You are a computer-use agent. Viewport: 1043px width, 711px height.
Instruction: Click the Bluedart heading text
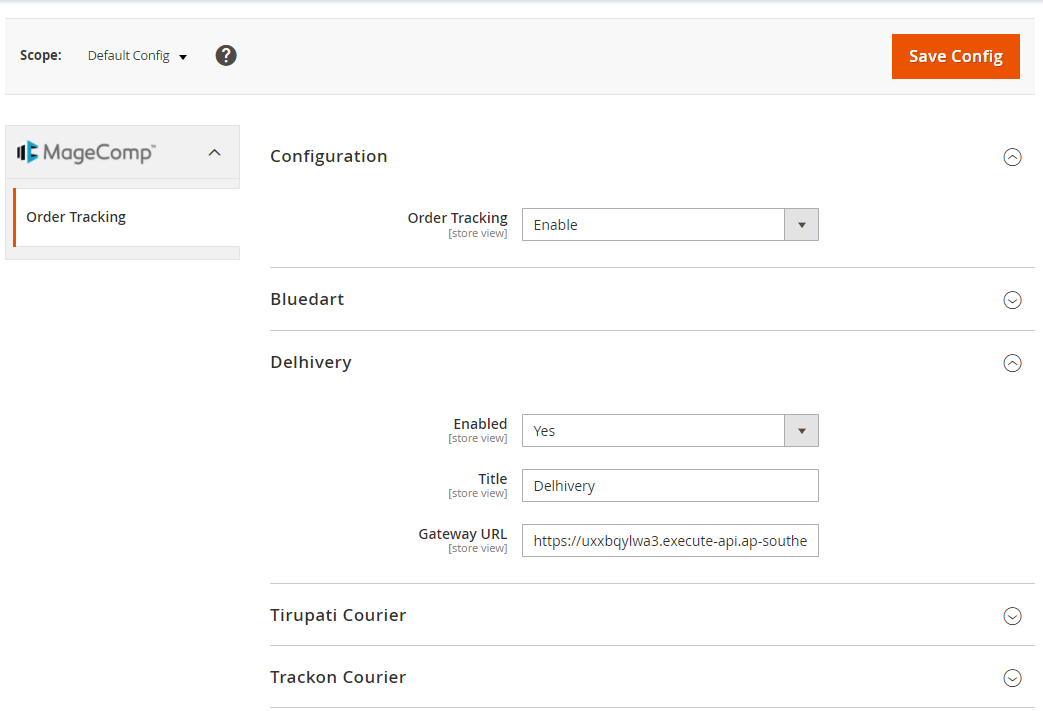307,299
